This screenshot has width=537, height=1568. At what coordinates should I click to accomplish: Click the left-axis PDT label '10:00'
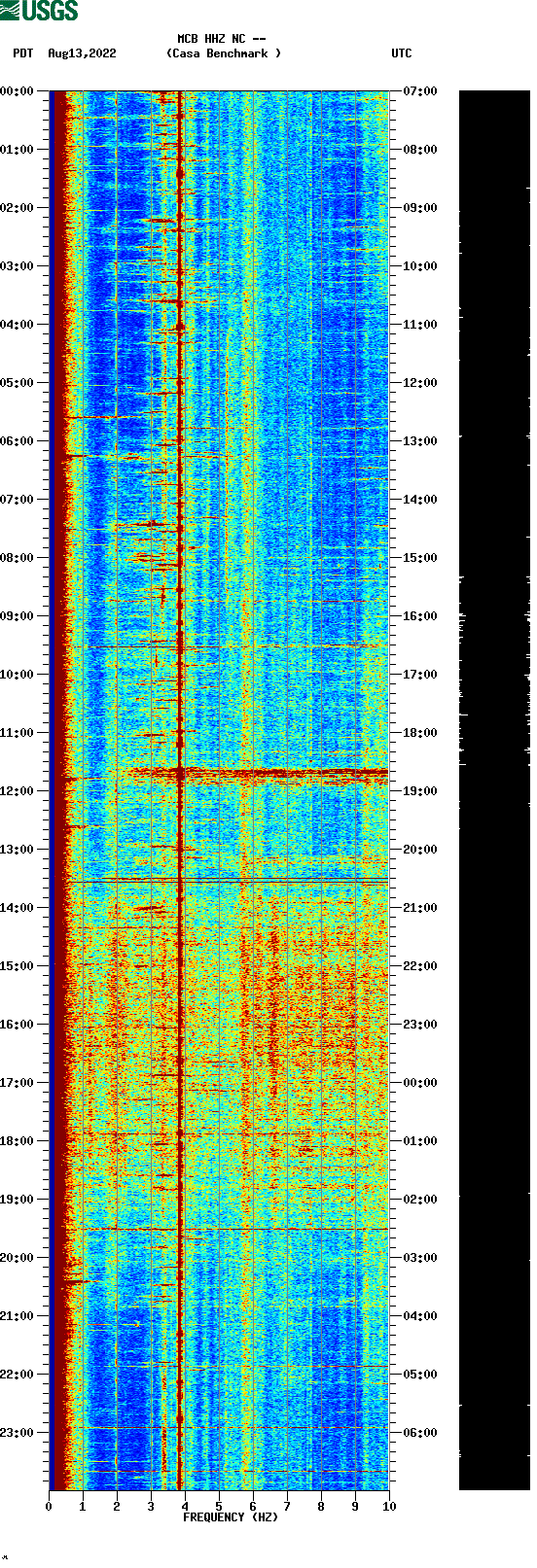[x=17, y=675]
